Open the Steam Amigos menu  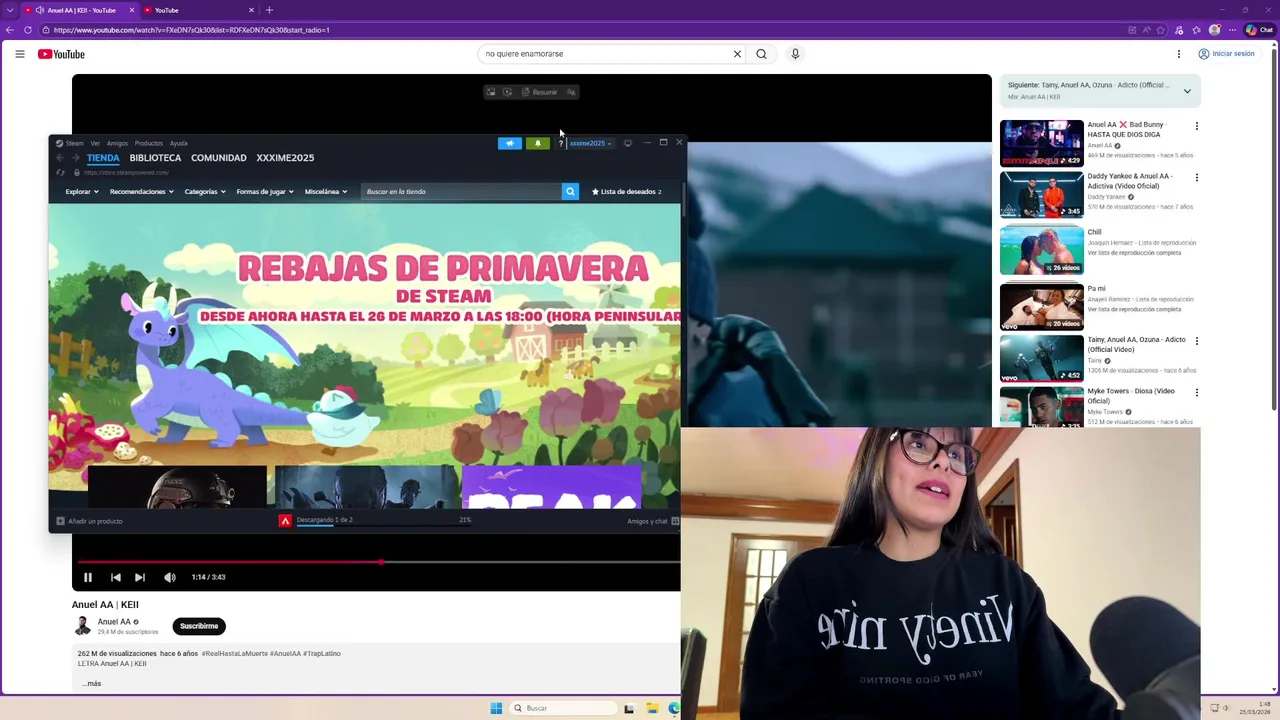pyautogui.click(x=117, y=143)
